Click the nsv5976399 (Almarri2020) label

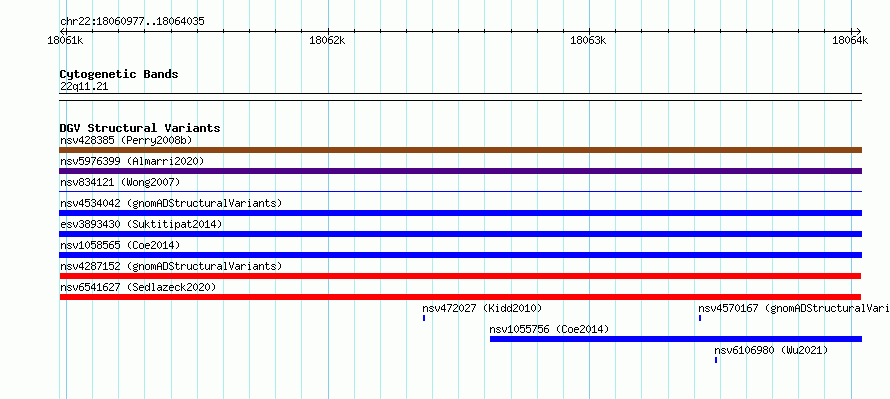click(132, 161)
